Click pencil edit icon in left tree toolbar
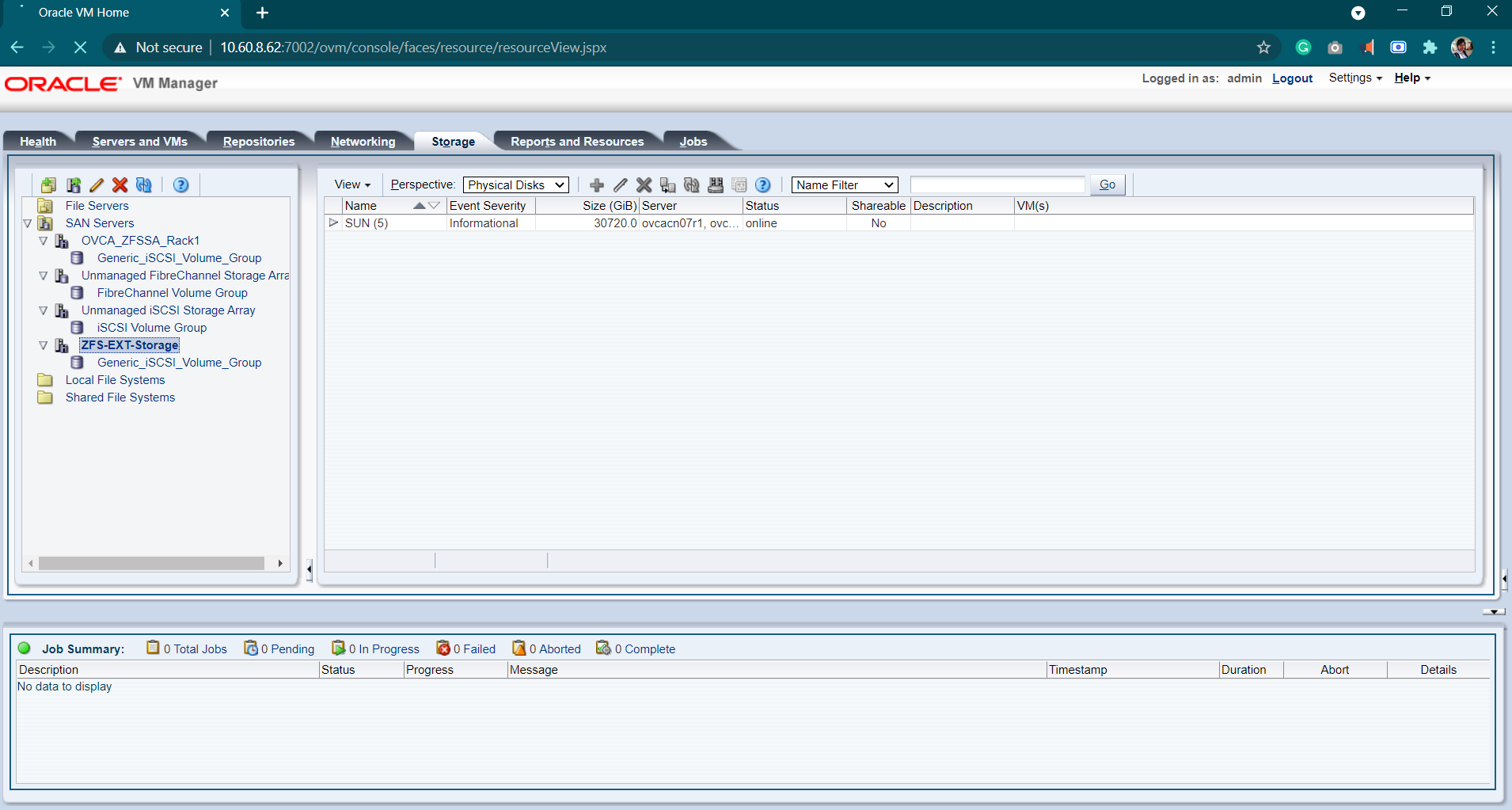 click(97, 184)
